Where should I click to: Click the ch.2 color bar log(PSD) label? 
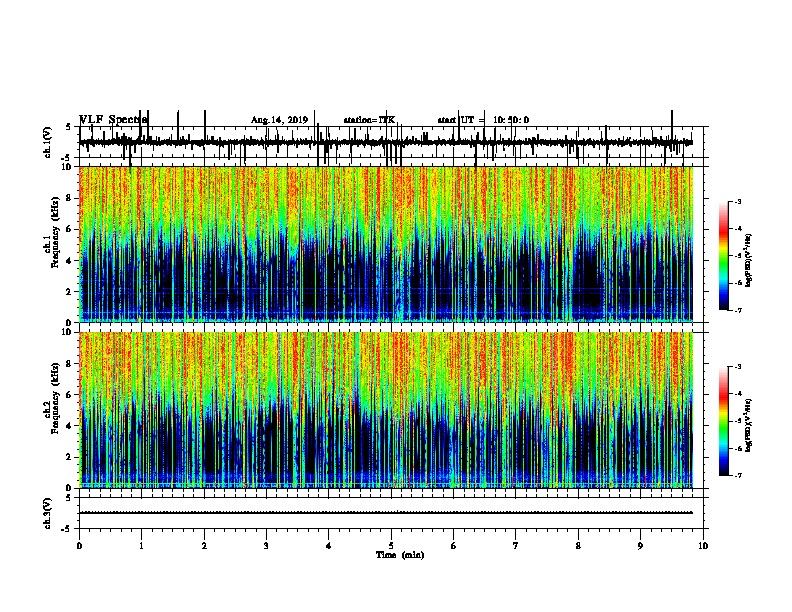749,425
